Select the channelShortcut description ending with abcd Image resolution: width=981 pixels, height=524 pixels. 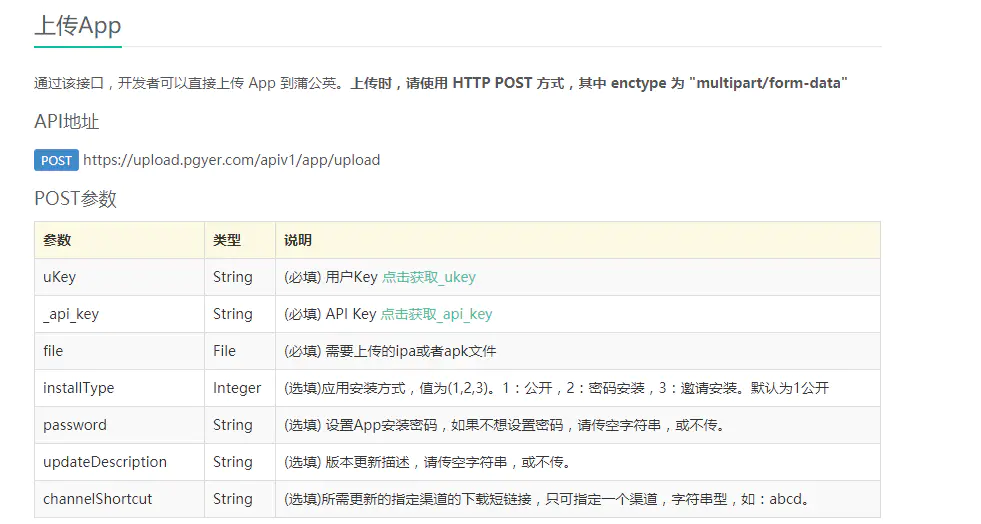click(548, 498)
